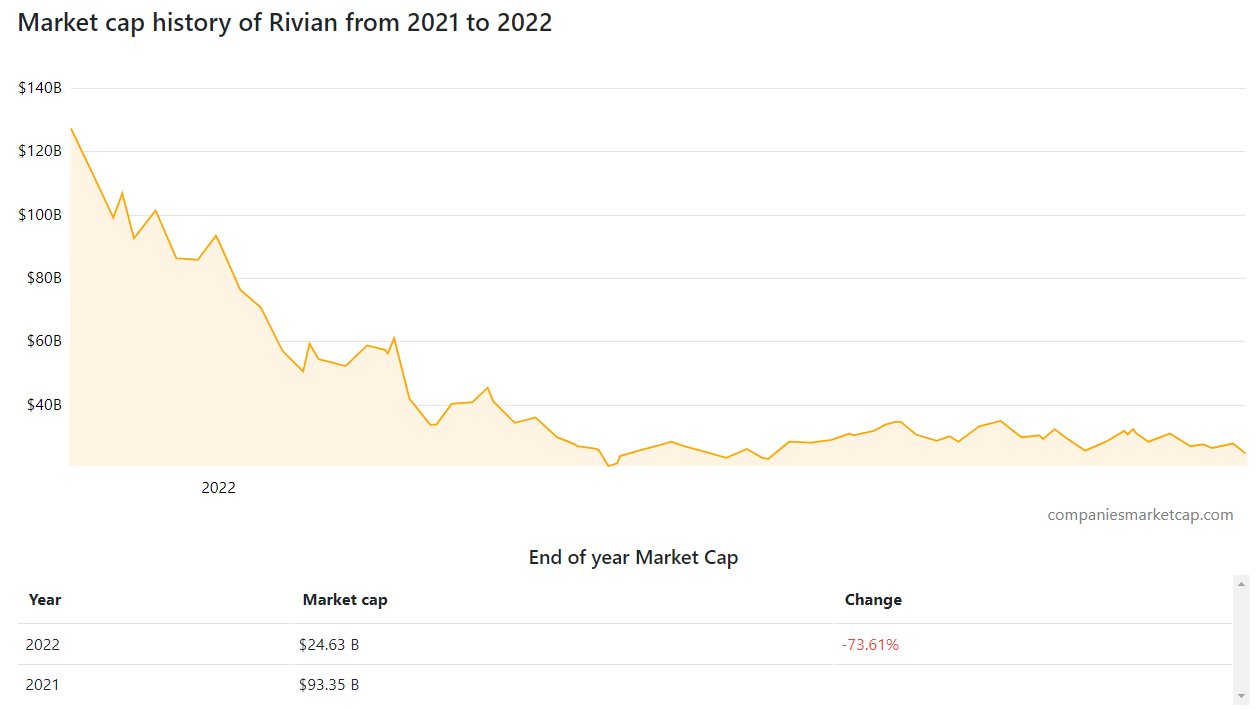
Task: Click the table's vertical scrollbar track
Action: pos(1242,640)
